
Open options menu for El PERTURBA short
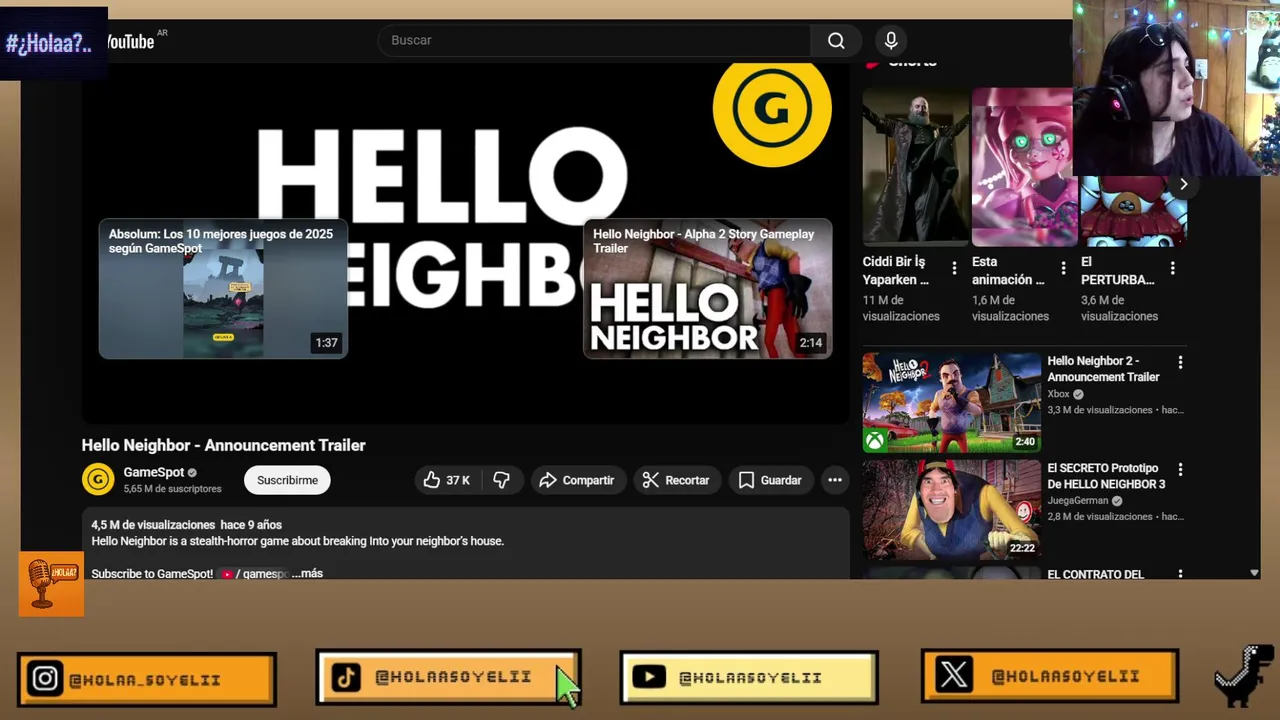(1172, 268)
